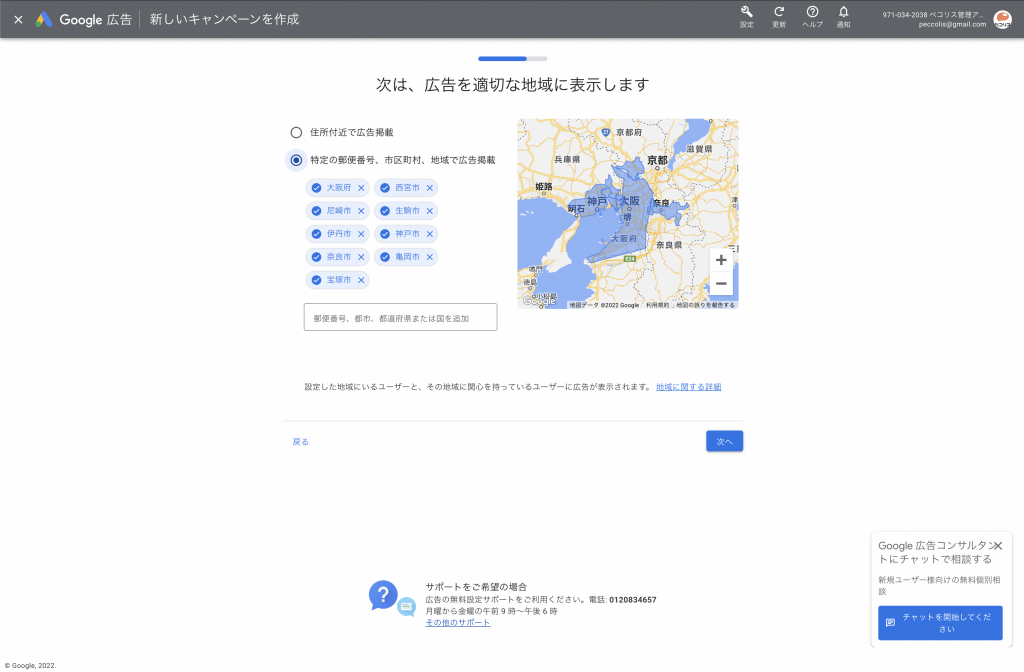Viewport: 1024px width, 672px height.
Task: Click 利用規約 link on the map
Action: coord(657,305)
